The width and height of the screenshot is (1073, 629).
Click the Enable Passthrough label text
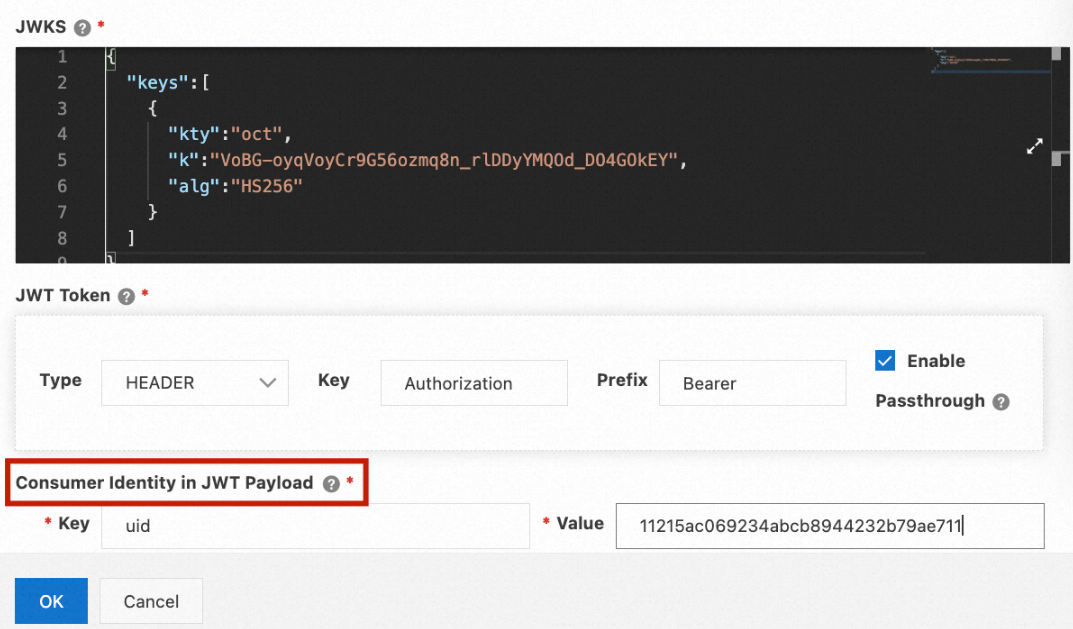pyautogui.click(x=930, y=381)
